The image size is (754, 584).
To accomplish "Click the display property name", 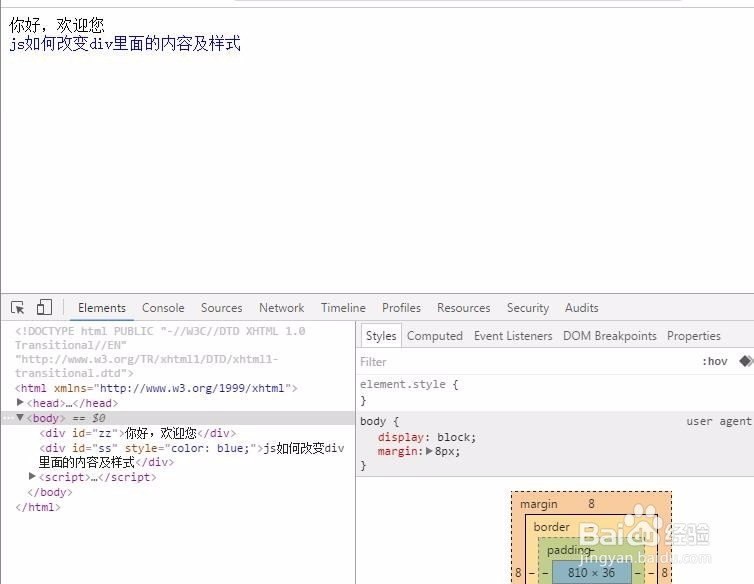I will click(x=401, y=437).
